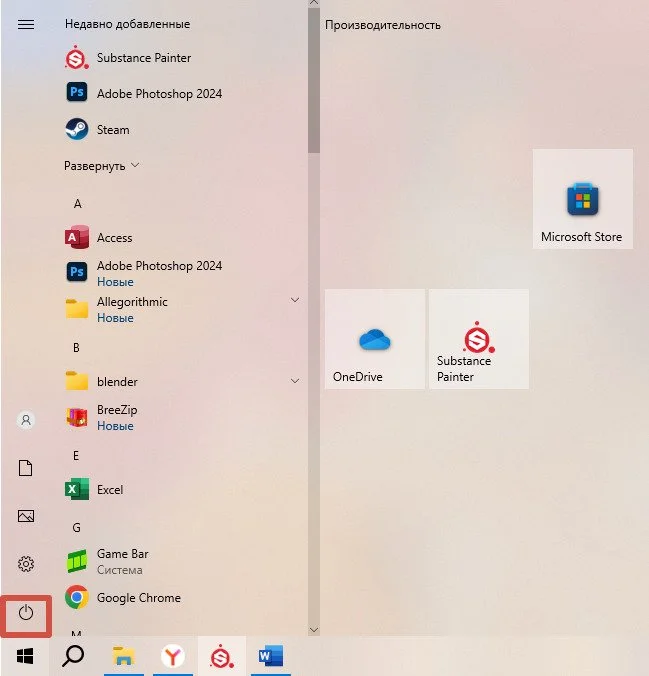Open the Documents icon in the sidebar
This screenshot has height=676, width=649.
pyautogui.click(x=26, y=468)
